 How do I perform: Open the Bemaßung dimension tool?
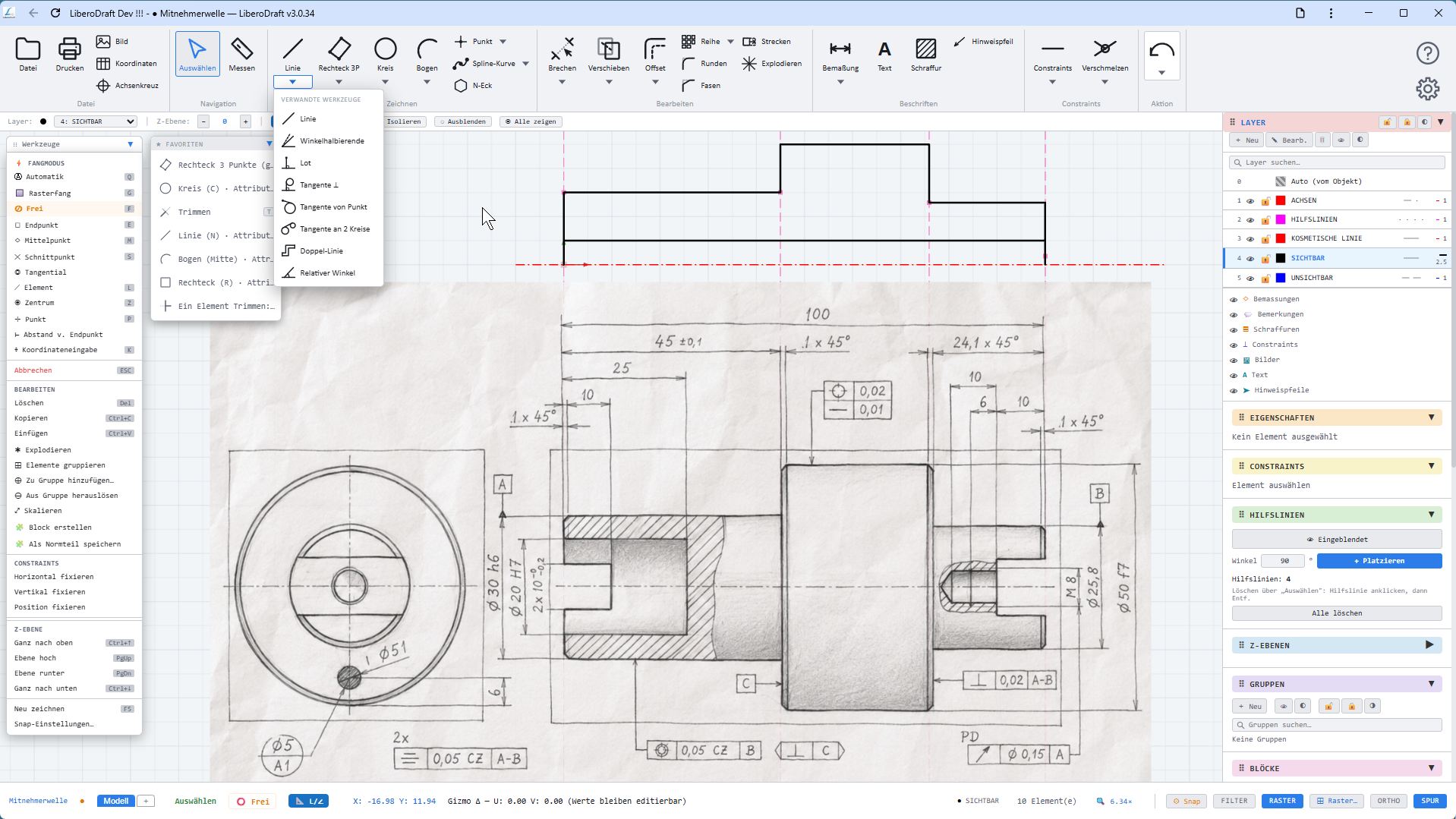click(x=840, y=54)
